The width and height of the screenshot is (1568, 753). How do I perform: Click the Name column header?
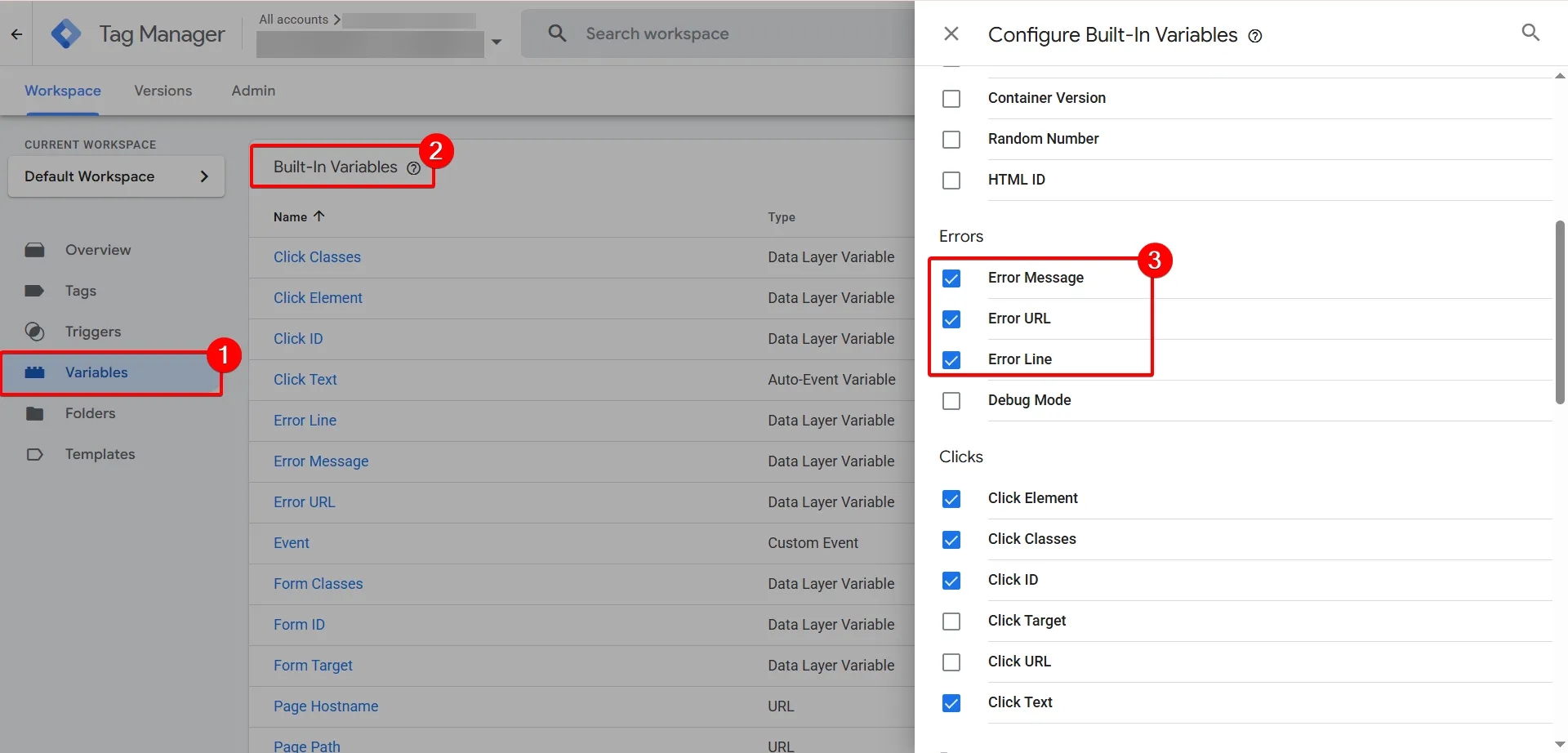290,217
